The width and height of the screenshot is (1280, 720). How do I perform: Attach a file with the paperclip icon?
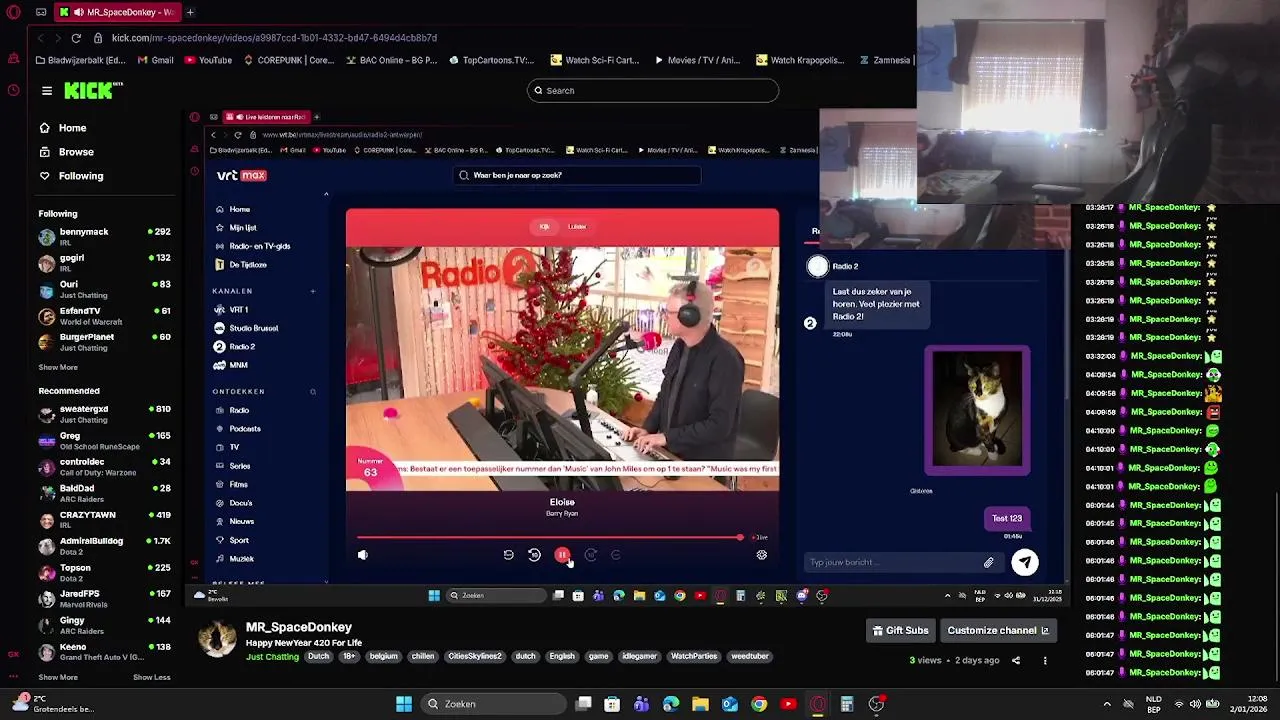(989, 563)
